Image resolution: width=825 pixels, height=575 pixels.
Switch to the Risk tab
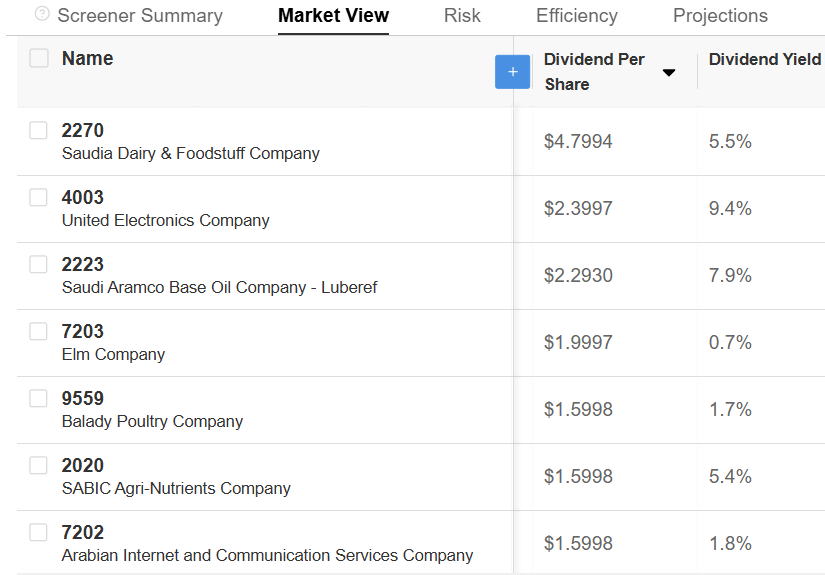coord(462,16)
